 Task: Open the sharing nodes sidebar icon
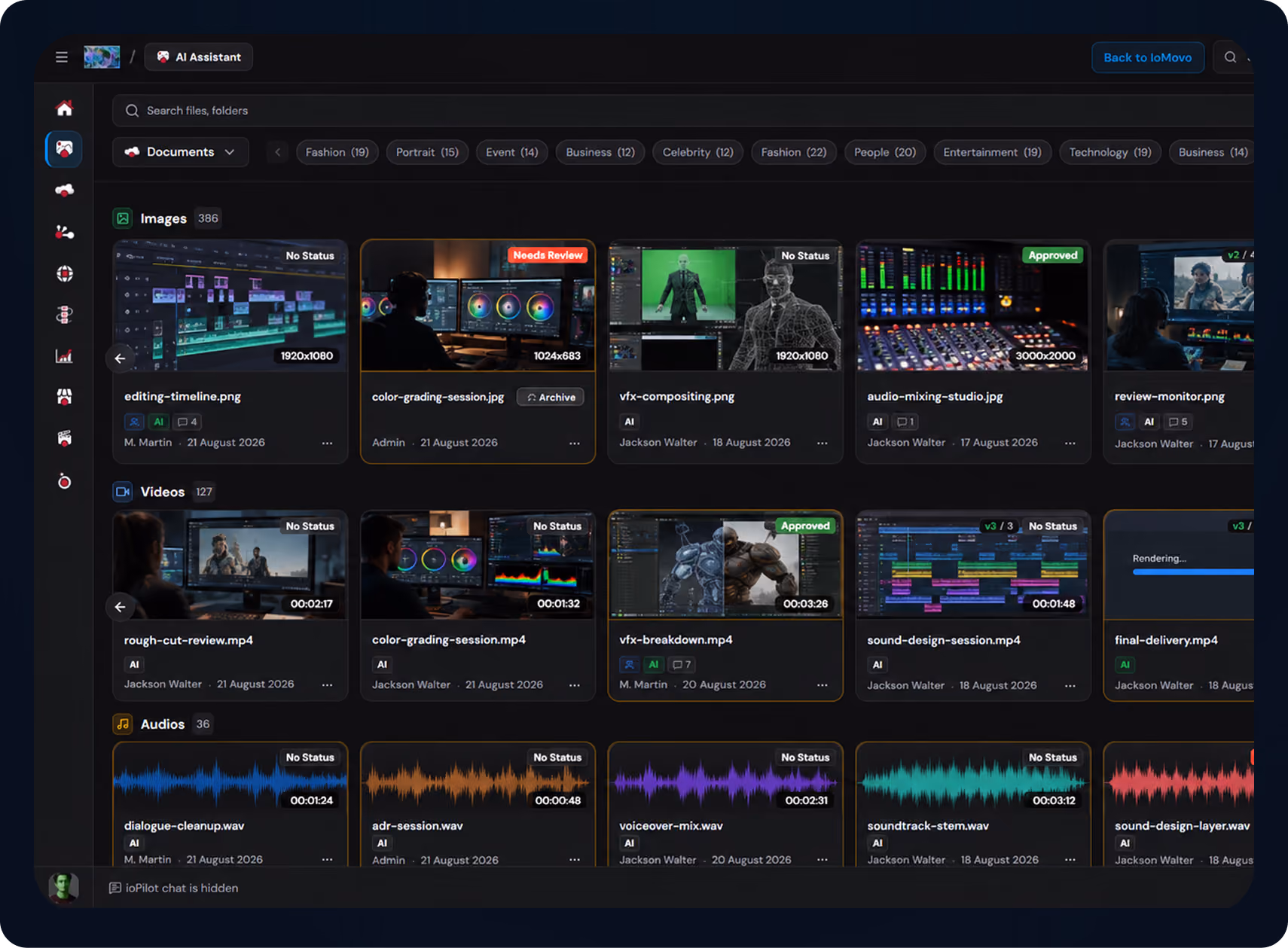pyautogui.click(x=65, y=232)
